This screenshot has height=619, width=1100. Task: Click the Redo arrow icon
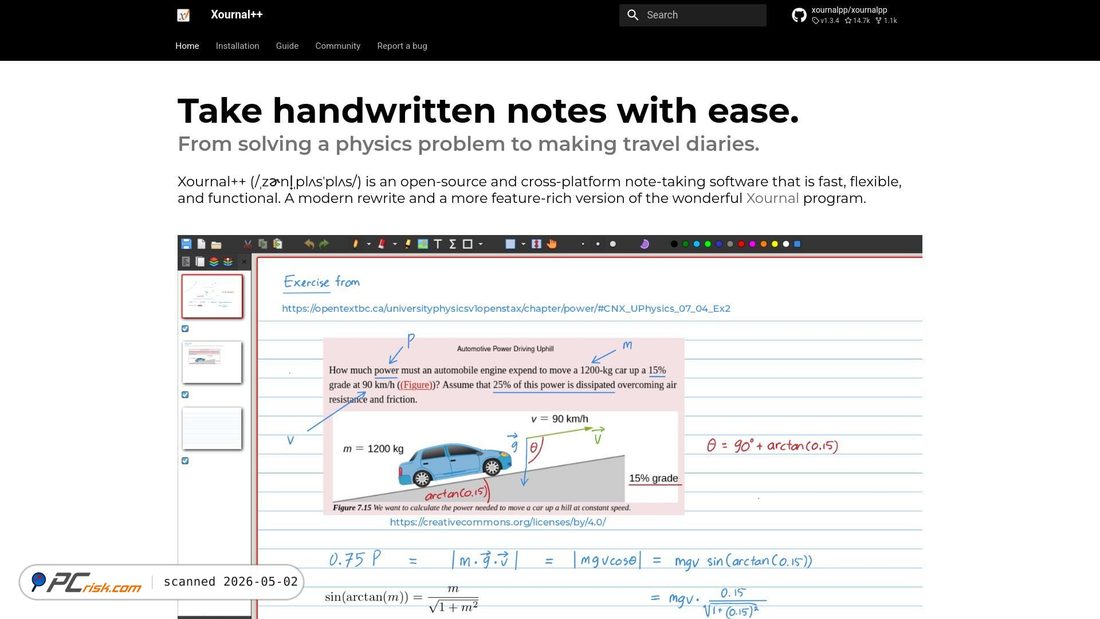pyautogui.click(x=324, y=244)
